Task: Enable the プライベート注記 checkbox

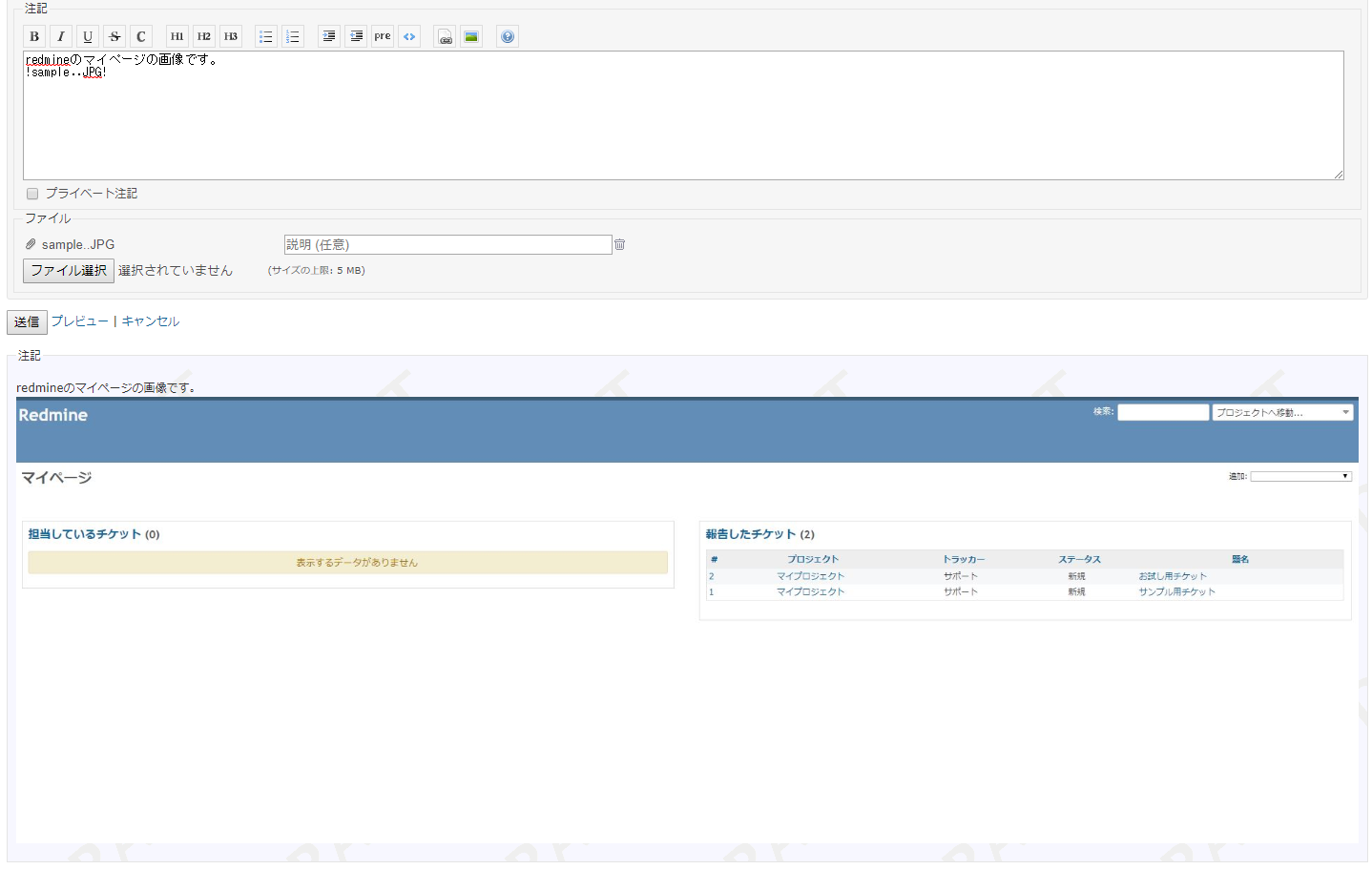Action: pyautogui.click(x=32, y=193)
